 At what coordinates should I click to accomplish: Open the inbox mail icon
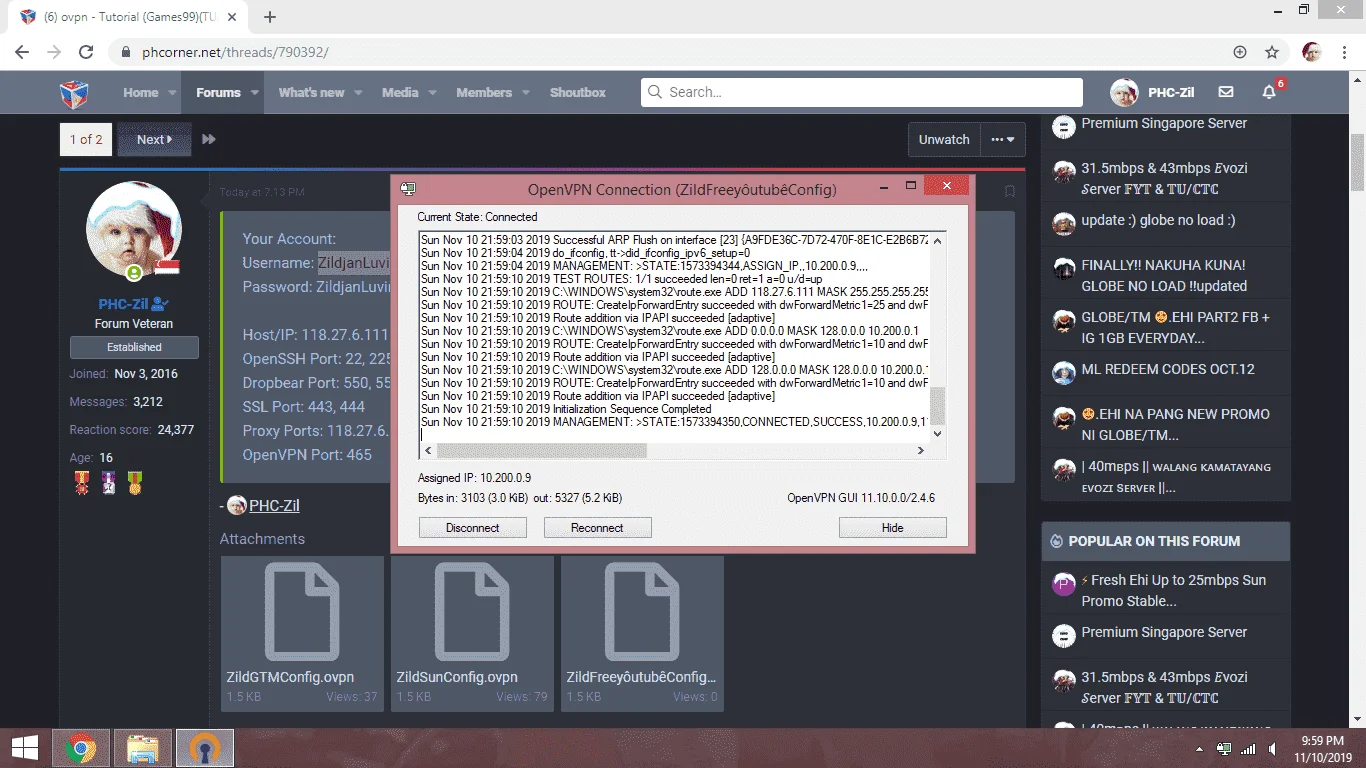click(1226, 92)
